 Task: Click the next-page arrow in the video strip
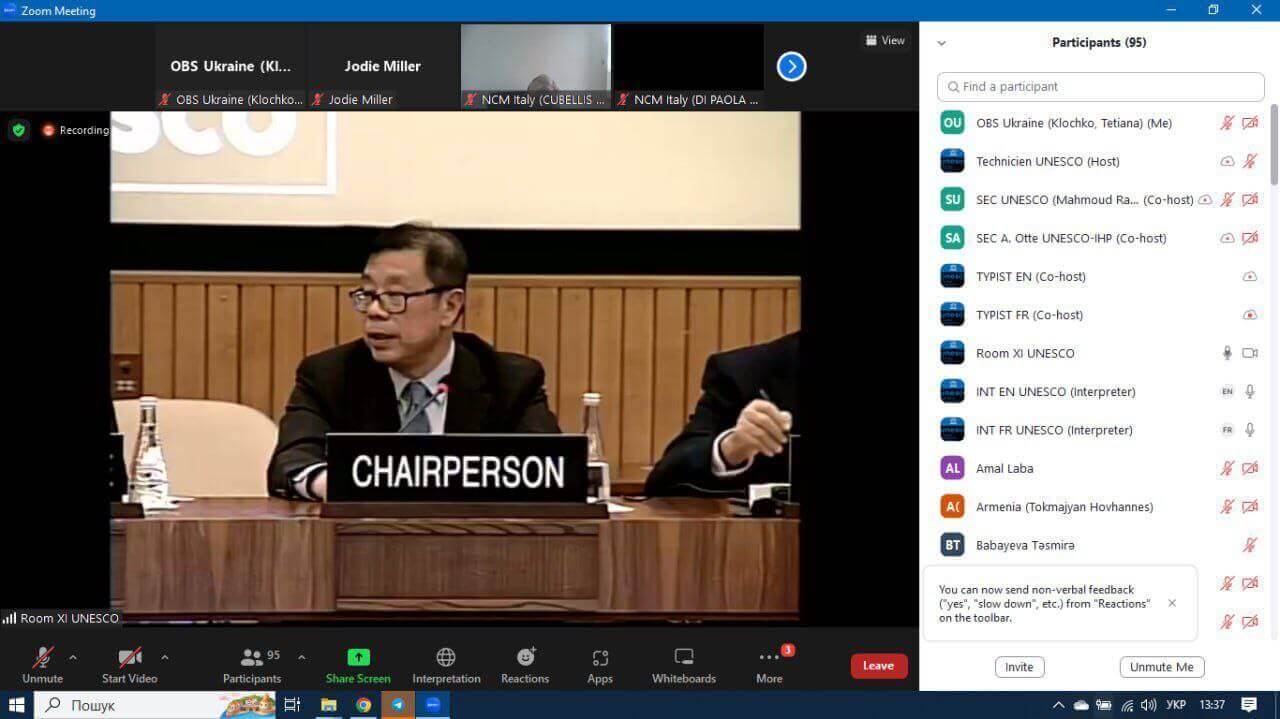click(x=791, y=67)
